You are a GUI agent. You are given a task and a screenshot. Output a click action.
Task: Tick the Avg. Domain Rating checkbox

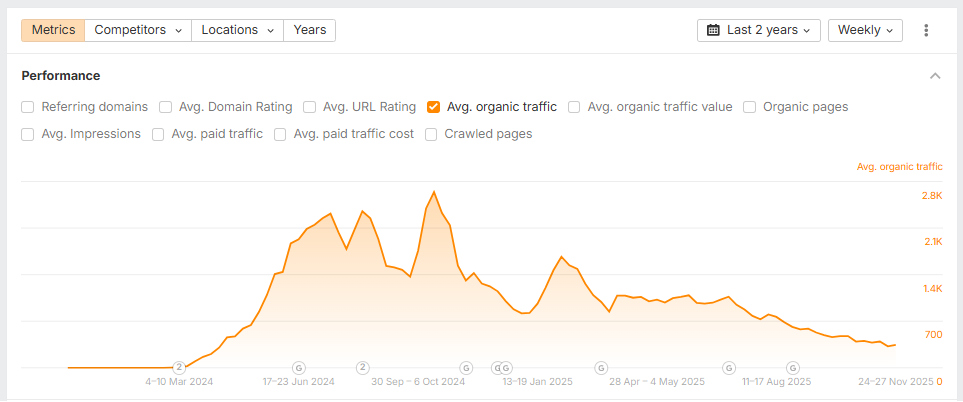[x=165, y=107]
